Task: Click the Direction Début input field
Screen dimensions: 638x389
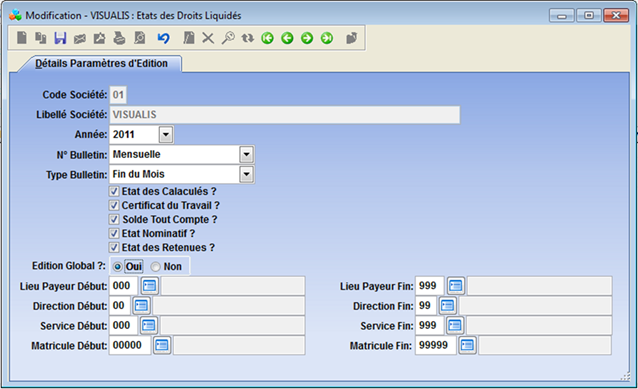Action: tap(120, 306)
